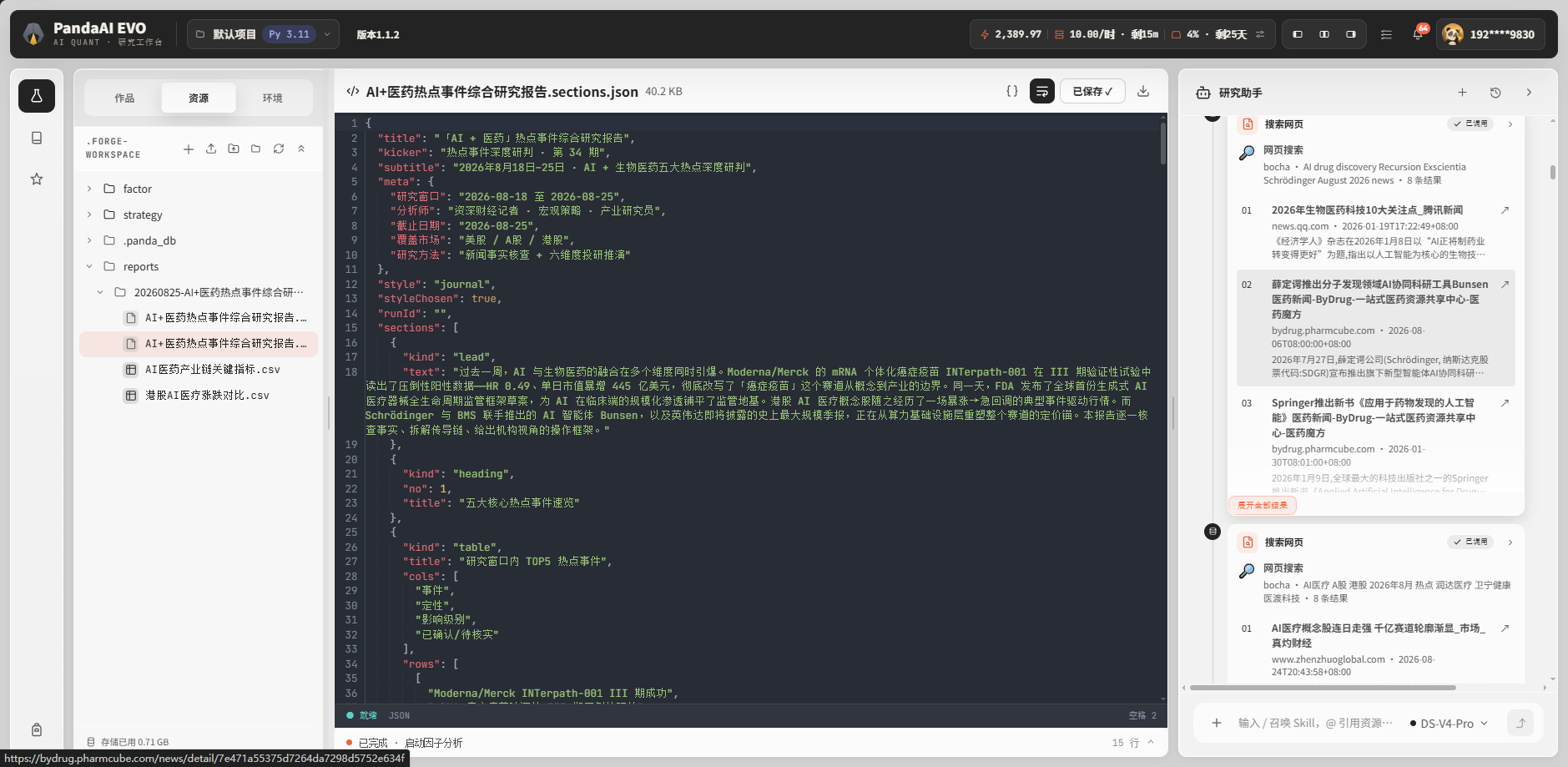Toggle the split center layout button
Screen dimensions: 1568x767
(x=1324, y=34)
